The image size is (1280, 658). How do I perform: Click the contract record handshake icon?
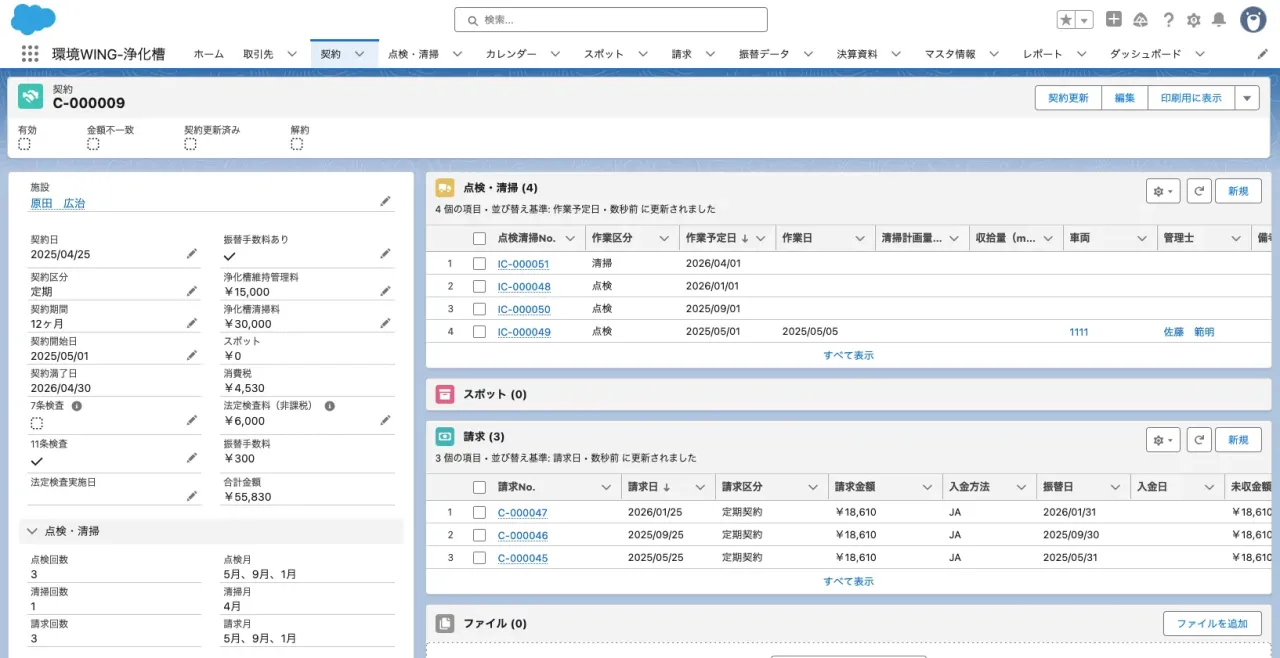[x=31, y=96]
